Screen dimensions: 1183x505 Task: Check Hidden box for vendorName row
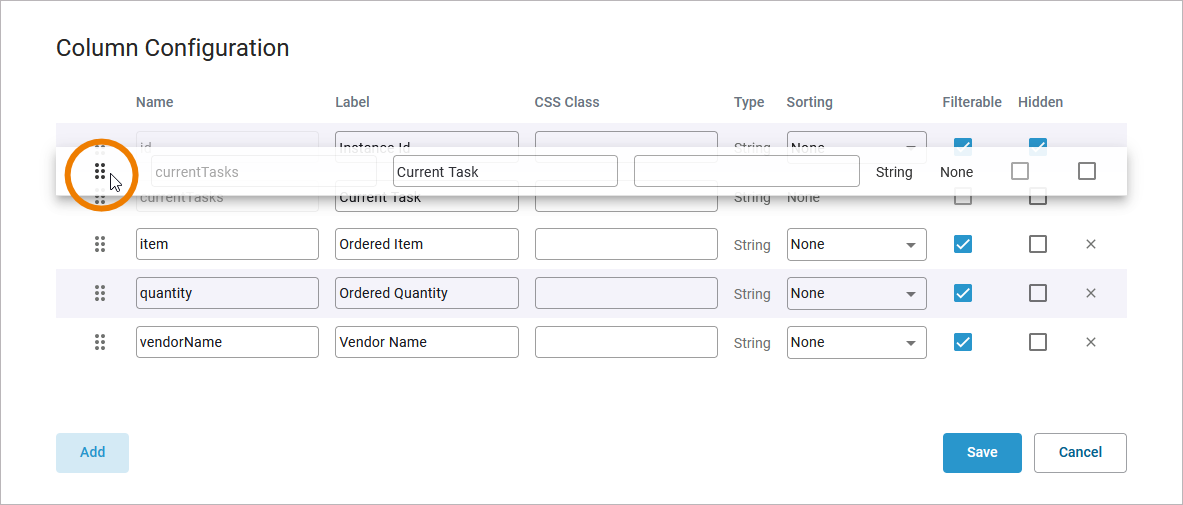pos(1038,342)
